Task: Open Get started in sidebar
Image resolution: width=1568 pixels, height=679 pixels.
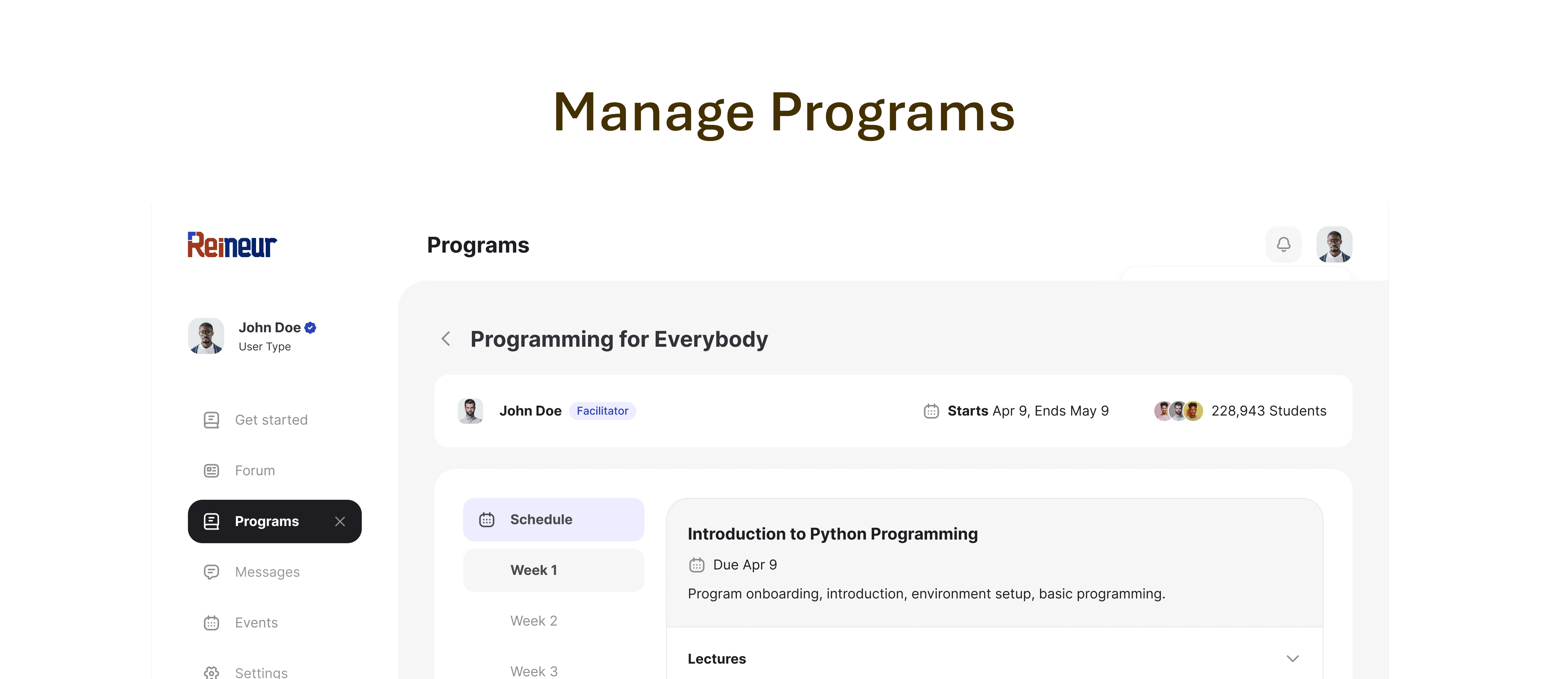Action: (274, 420)
